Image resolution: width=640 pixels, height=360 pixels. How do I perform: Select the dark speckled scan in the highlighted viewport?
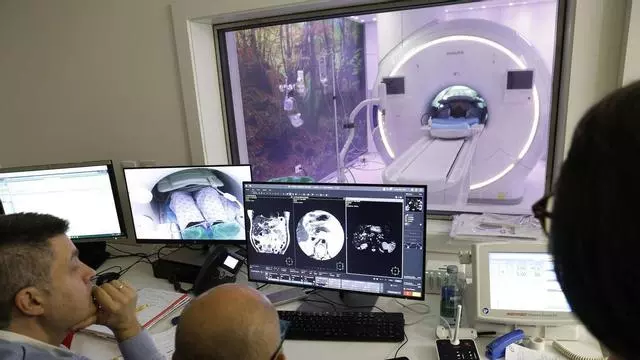click(373, 238)
